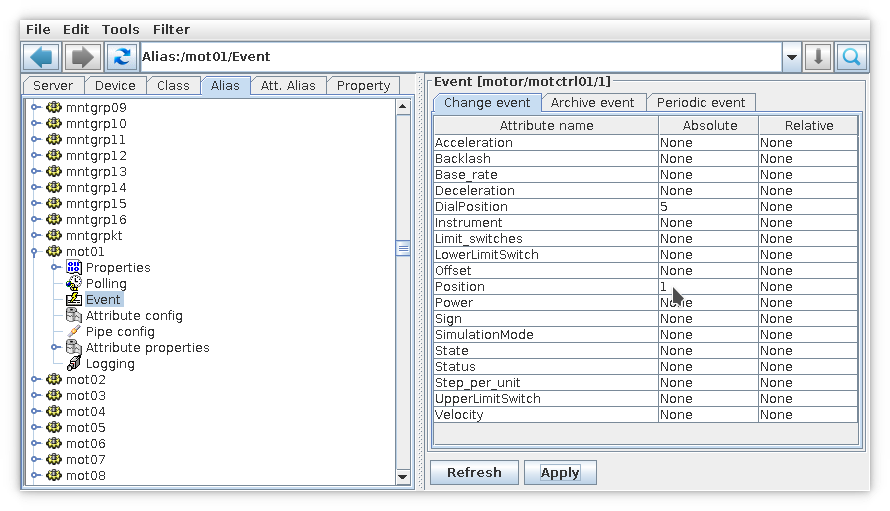Click the Pipe config item
890x511 pixels.
point(120,332)
